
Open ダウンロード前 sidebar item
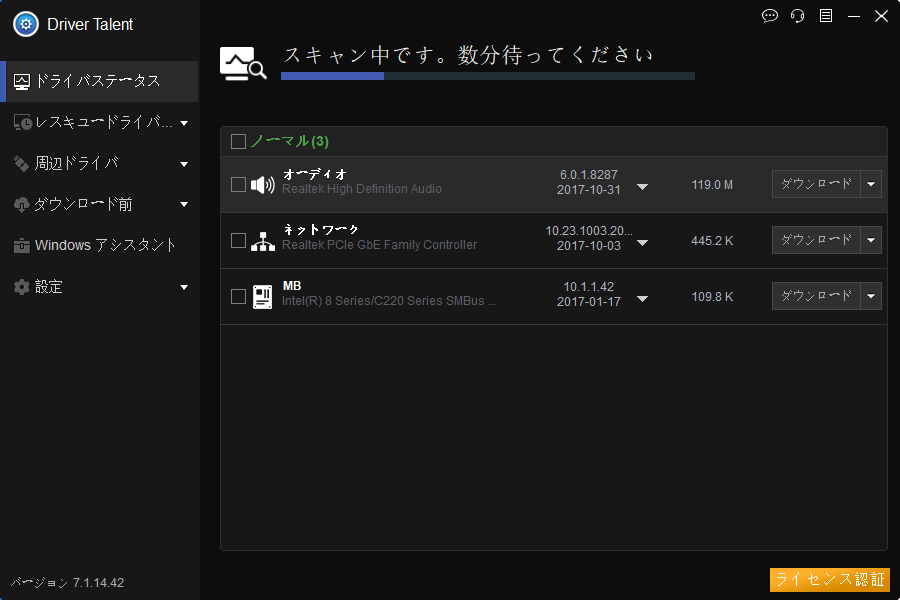pyautogui.click(x=100, y=204)
